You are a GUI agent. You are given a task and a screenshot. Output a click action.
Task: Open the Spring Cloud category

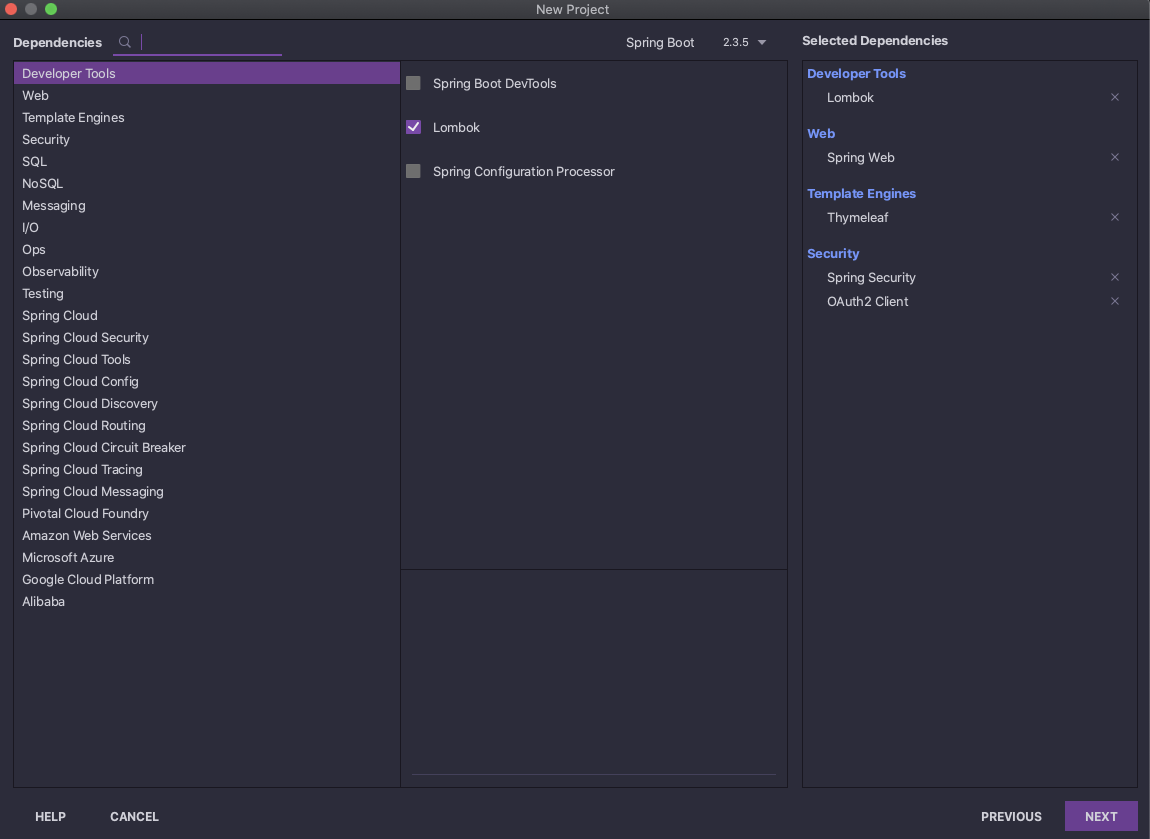point(207,315)
